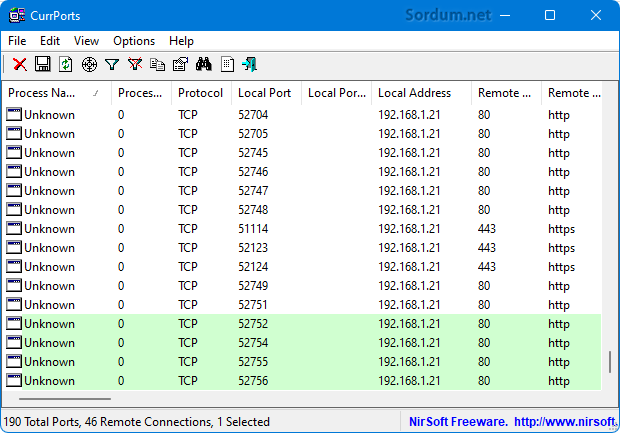
Task: Open the Help menu
Action: [181, 41]
